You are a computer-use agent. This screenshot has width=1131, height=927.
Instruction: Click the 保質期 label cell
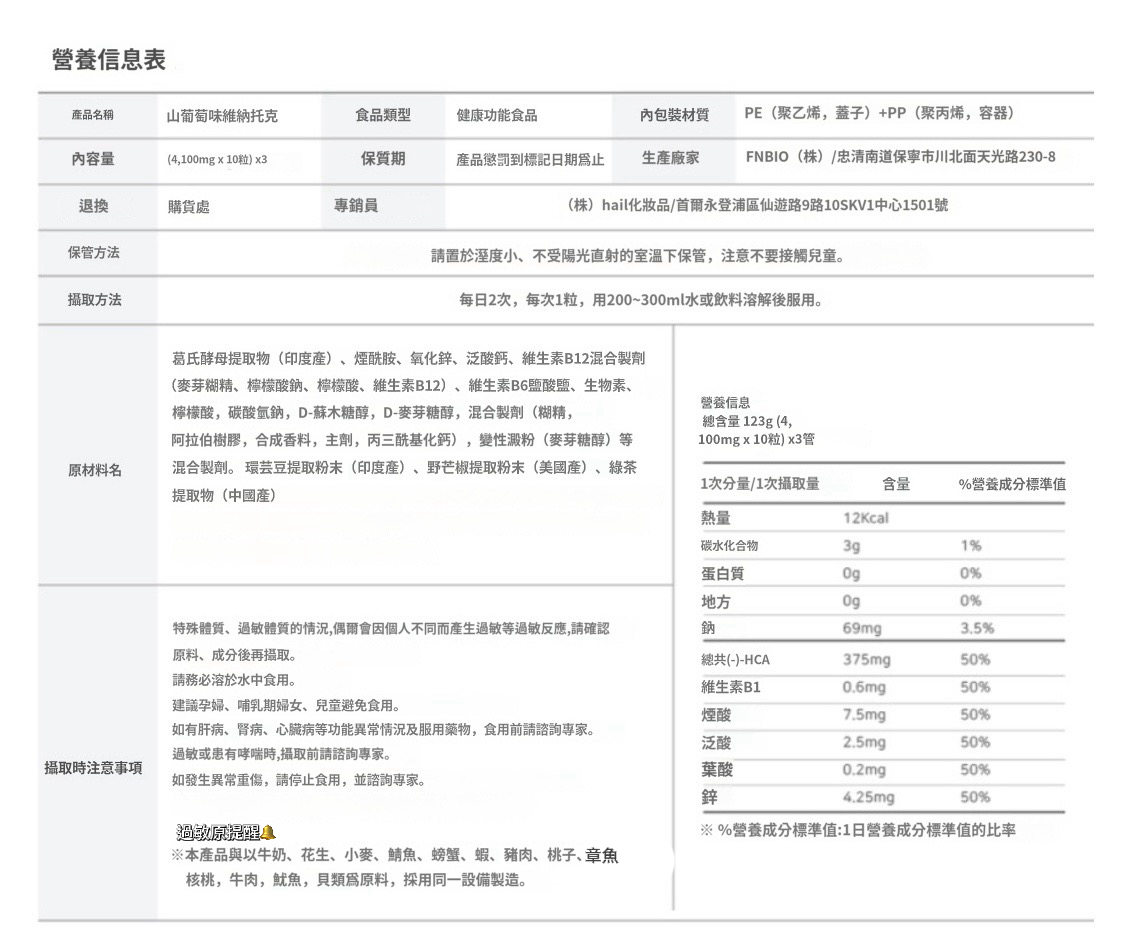click(383, 159)
